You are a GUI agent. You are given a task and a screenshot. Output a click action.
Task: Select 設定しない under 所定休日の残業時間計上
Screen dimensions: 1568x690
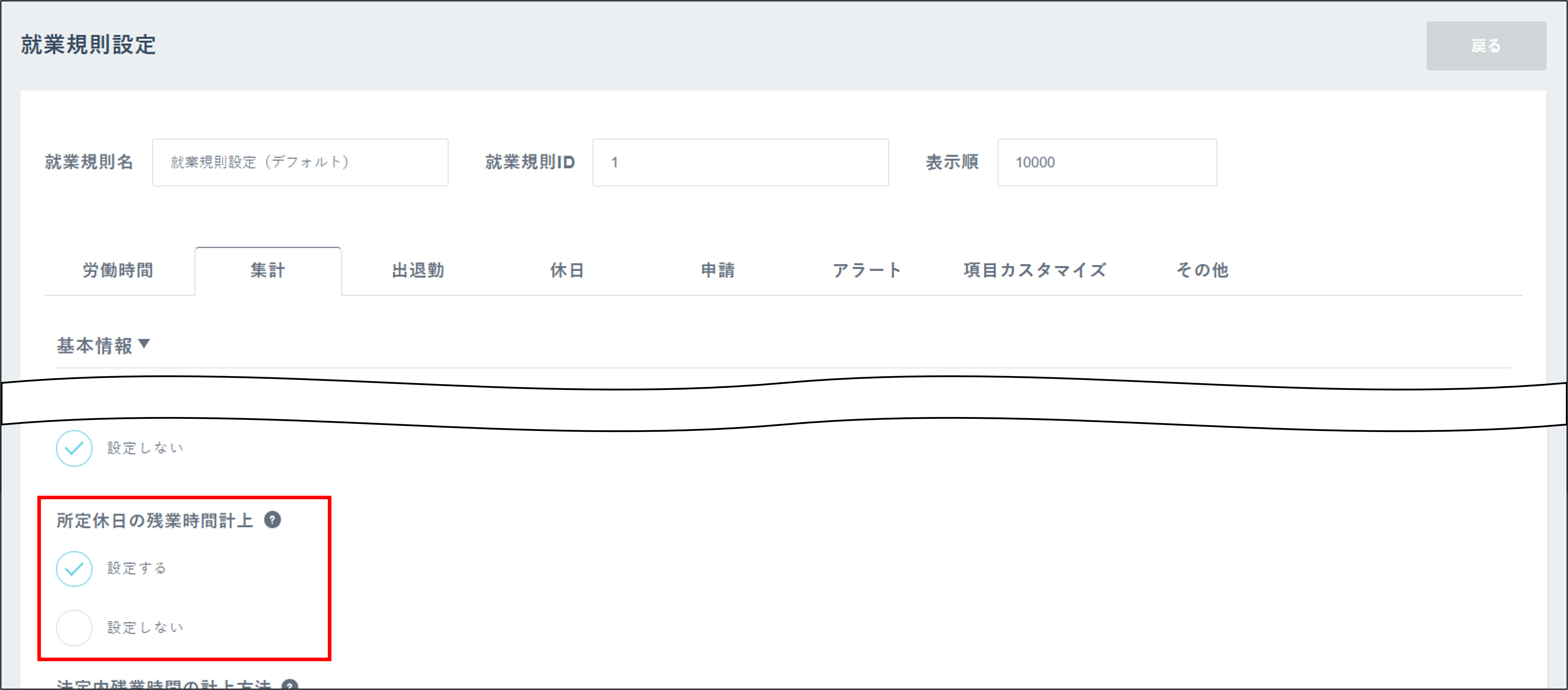(x=74, y=627)
